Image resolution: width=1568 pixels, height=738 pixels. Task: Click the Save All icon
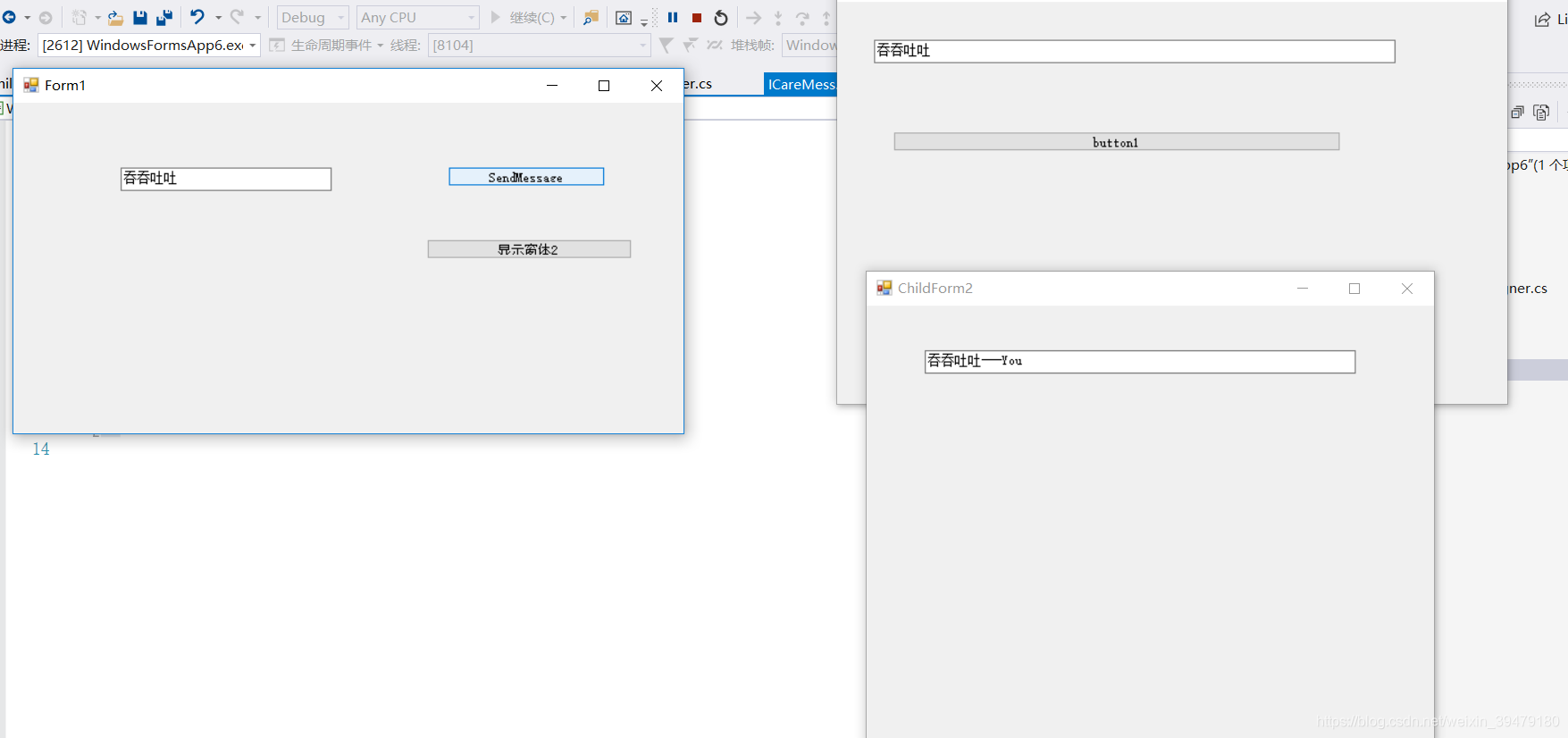(x=164, y=18)
